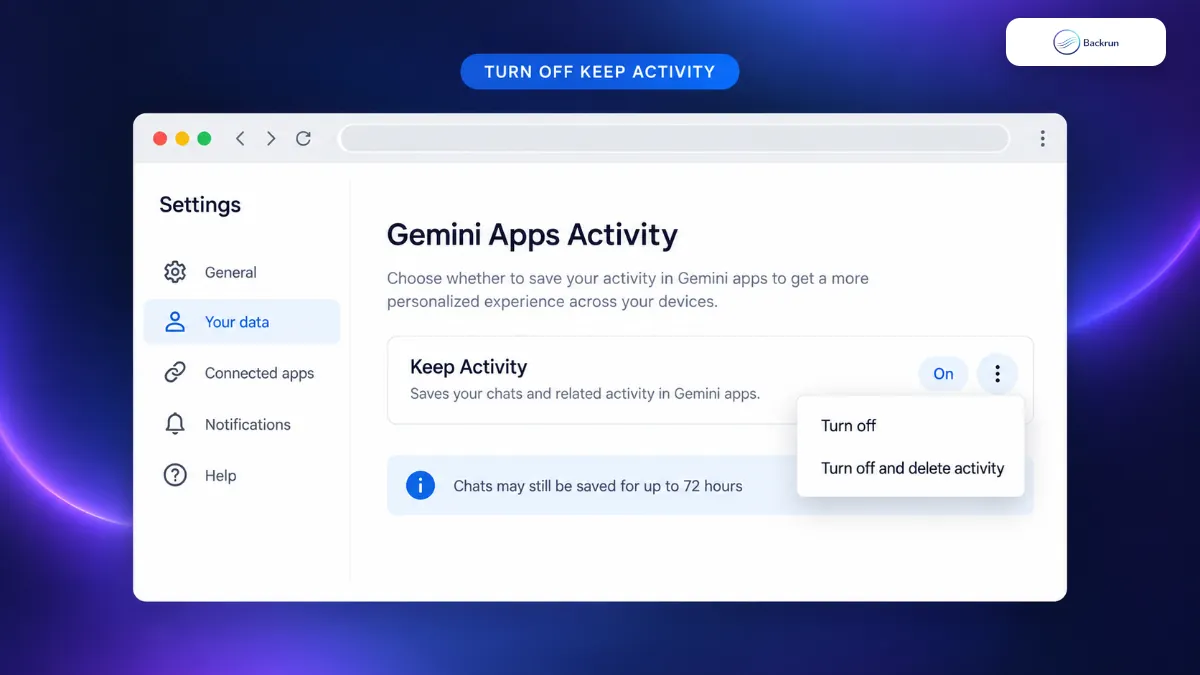The height and width of the screenshot is (675, 1200).
Task: Reload the page with refresh icon
Action: click(304, 139)
